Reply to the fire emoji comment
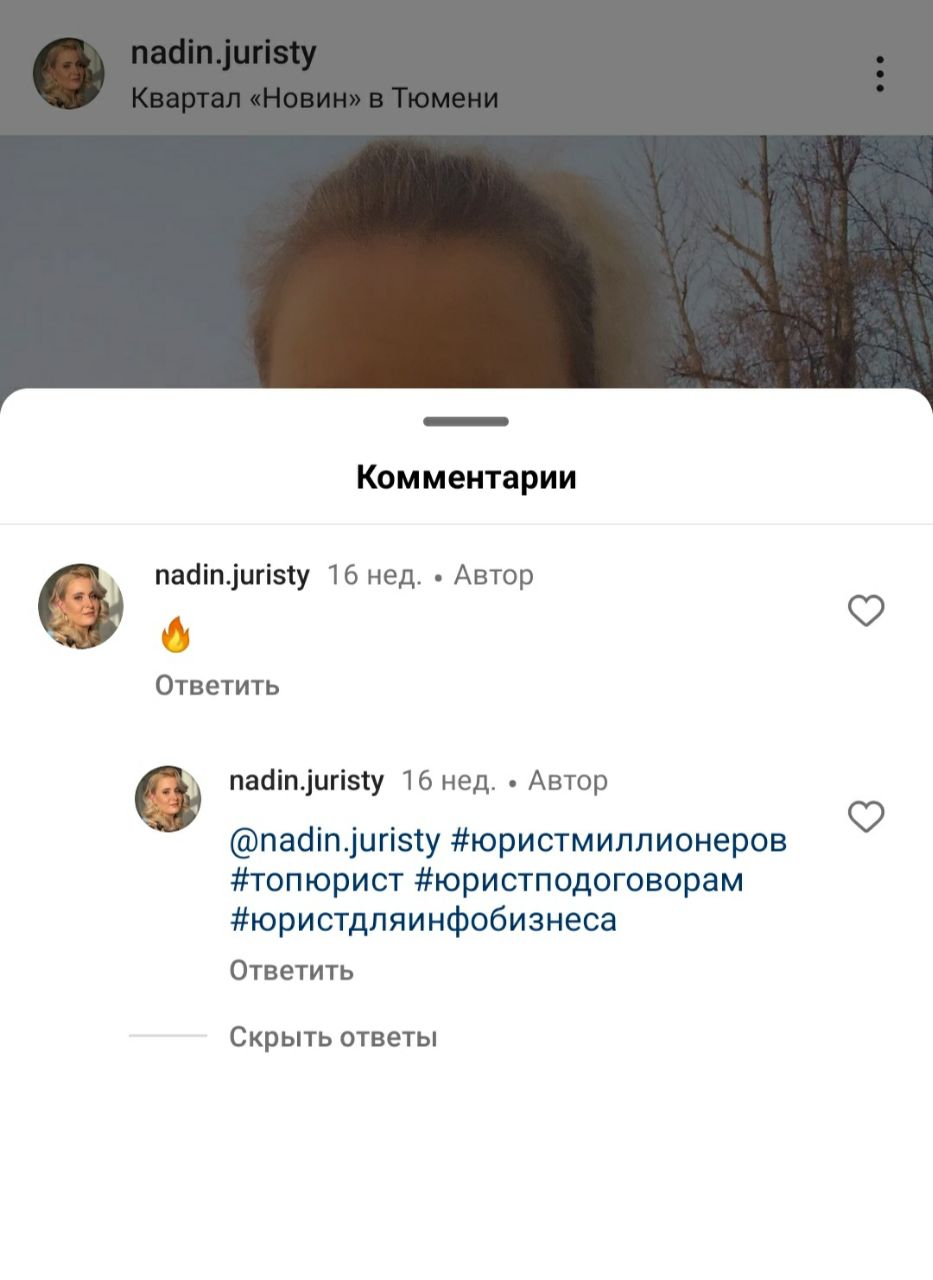The image size is (933, 1280). (x=217, y=685)
